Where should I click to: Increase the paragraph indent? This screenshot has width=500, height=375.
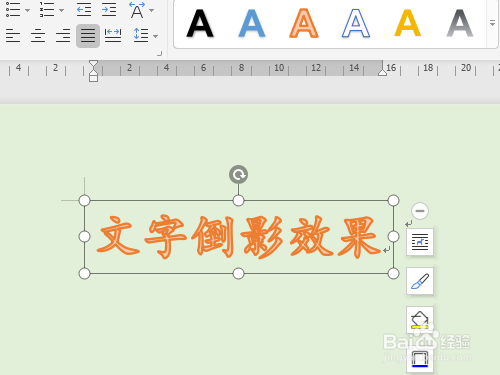[109, 10]
